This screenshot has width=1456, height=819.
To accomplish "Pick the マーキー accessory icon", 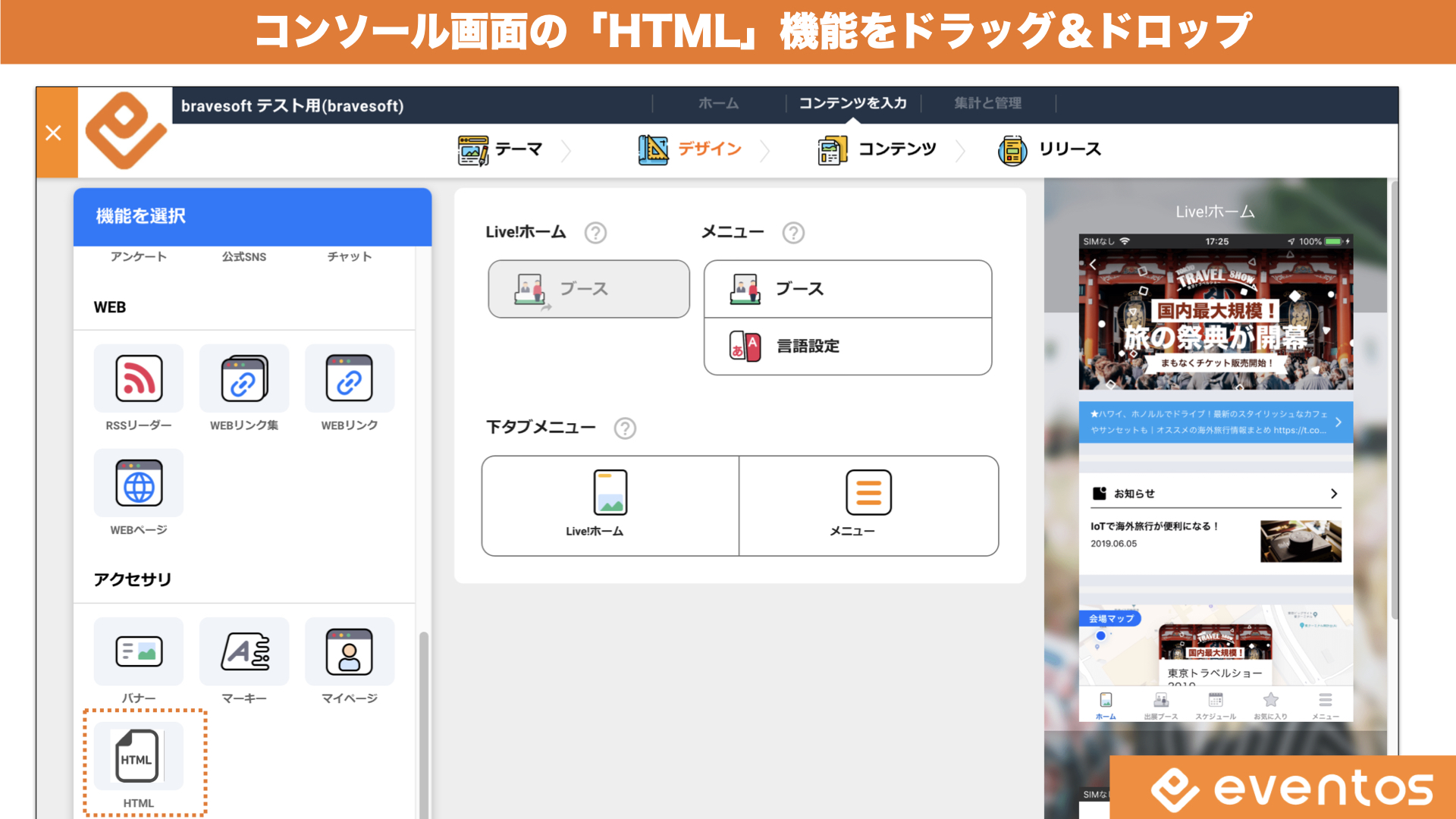I will 243,651.
